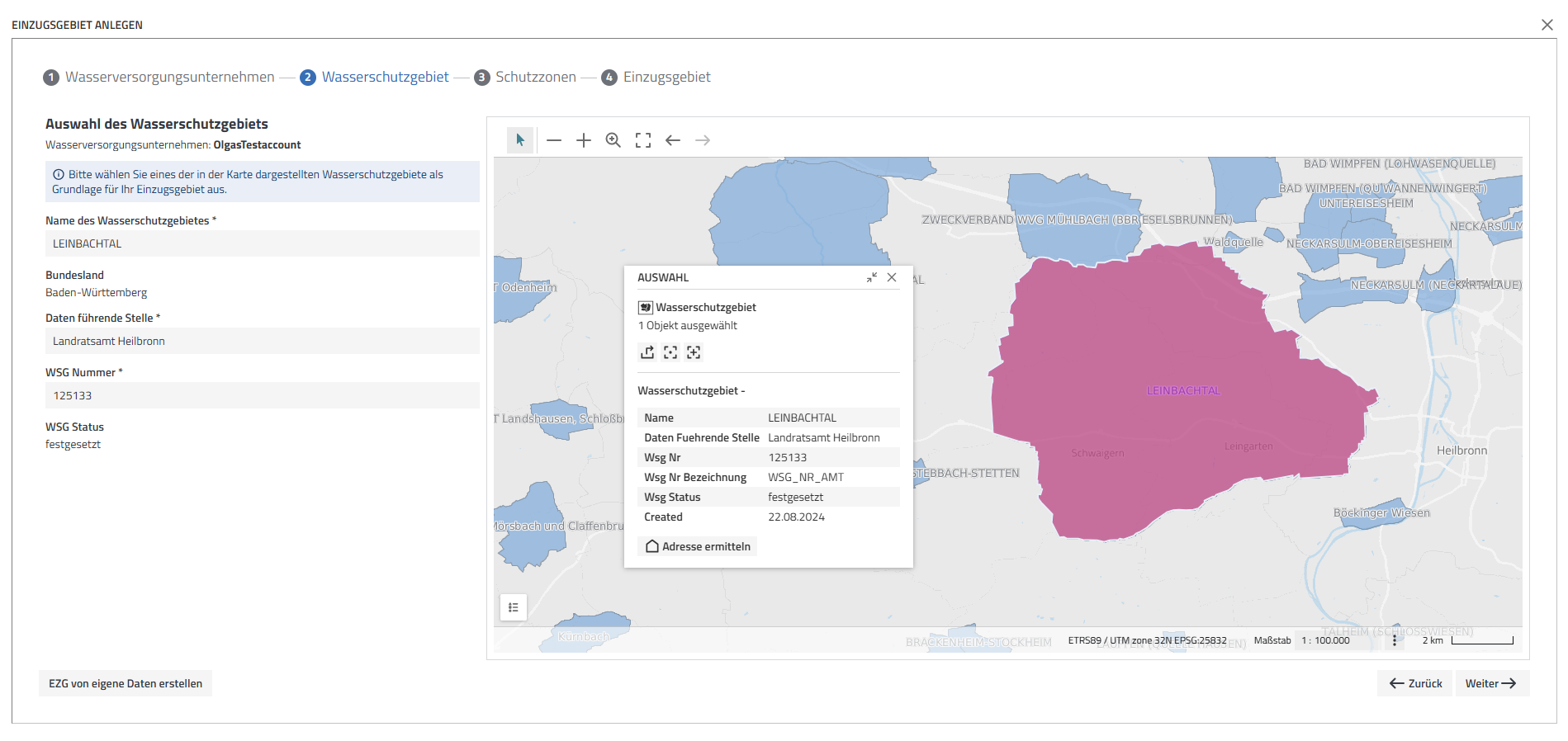Viewport: 1568px width, 741px height.
Task: Zoom to selected object icon in Auswahl
Action: pyautogui.click(x=670, y=352)
